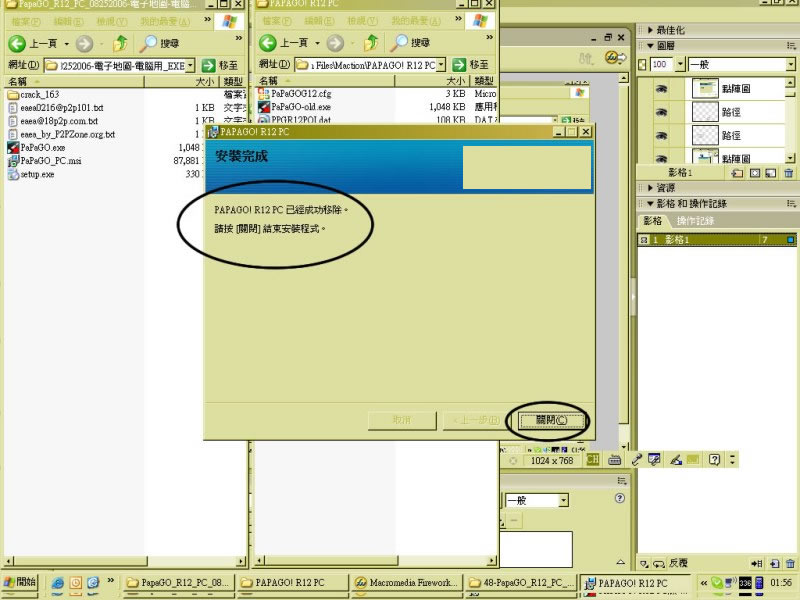Click the onion skinning icon in Frames panel

point(644,564)
